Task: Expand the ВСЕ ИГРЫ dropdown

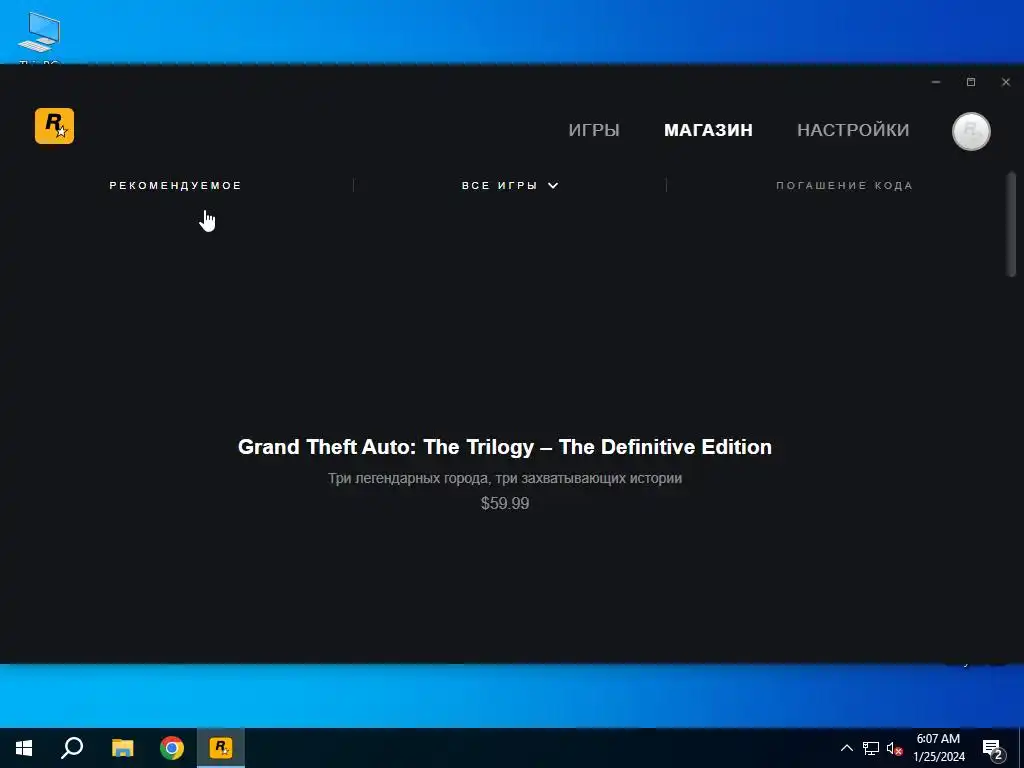Action: click(x=510, y=185)
